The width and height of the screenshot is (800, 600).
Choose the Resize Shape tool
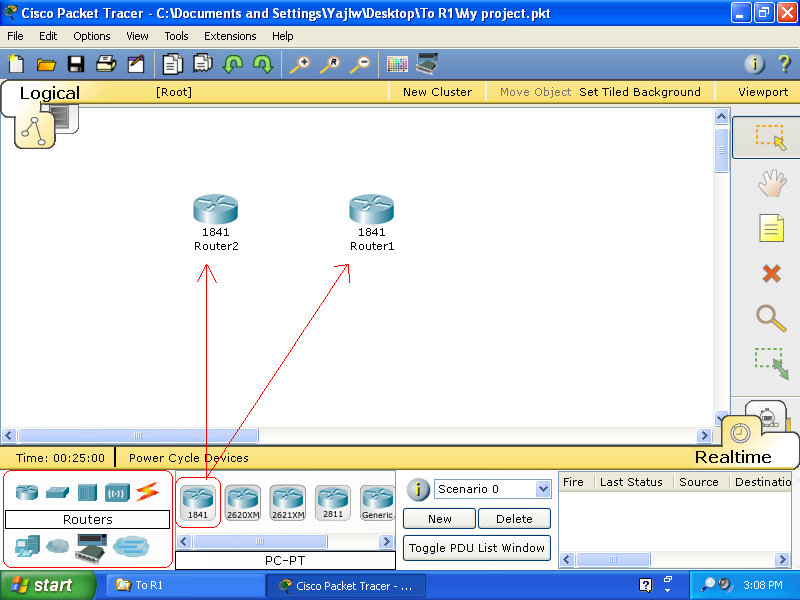tap(771, 363)
